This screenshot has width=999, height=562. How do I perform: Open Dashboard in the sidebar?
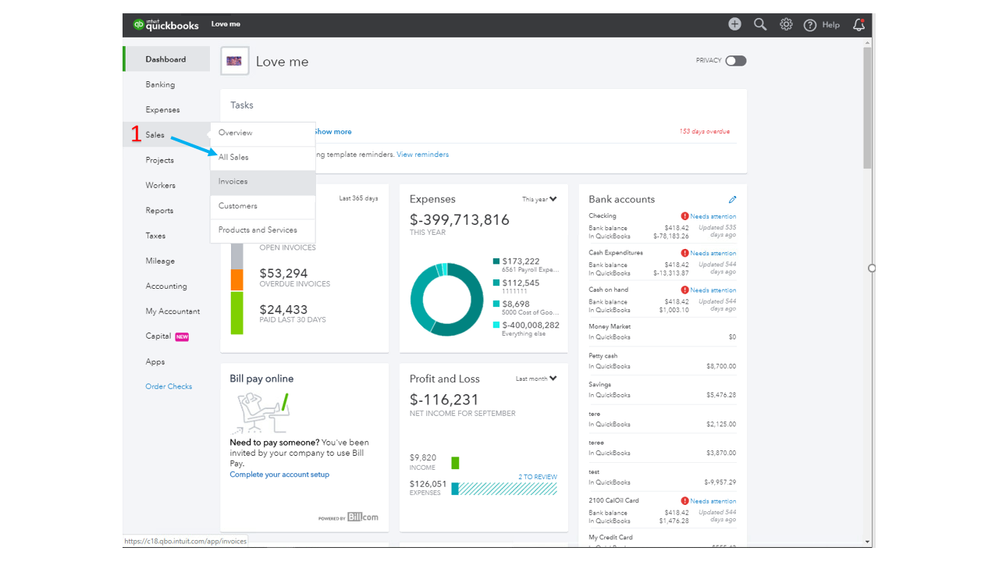click(x=166, y=59)
